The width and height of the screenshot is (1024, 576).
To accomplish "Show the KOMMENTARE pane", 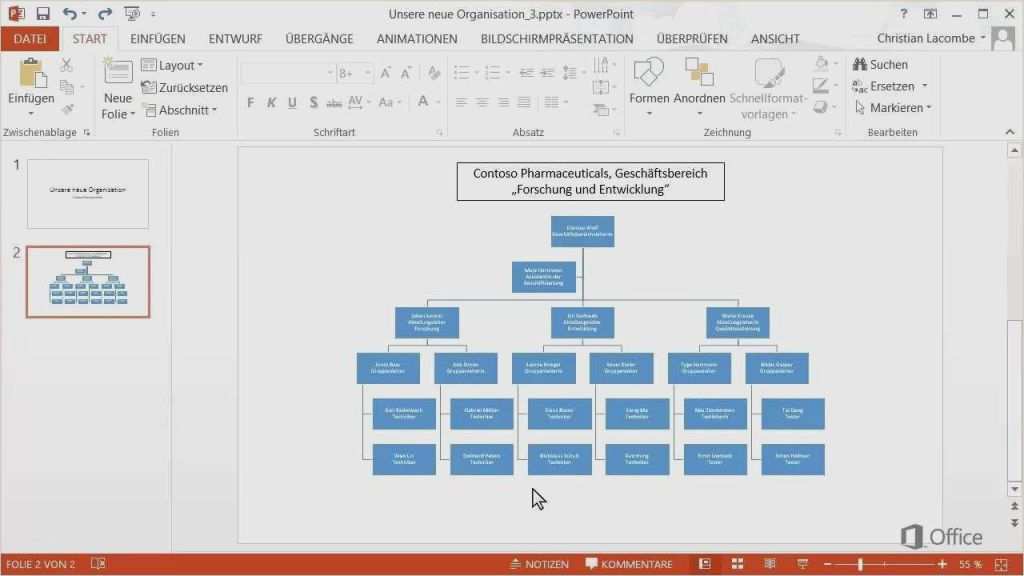I will (637, 563).
